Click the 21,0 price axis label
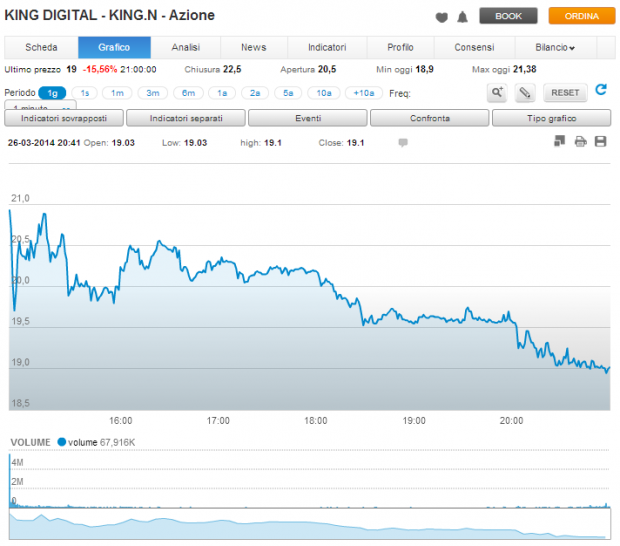The height and width of the screenshot is (546, 620). click(20, 198)
